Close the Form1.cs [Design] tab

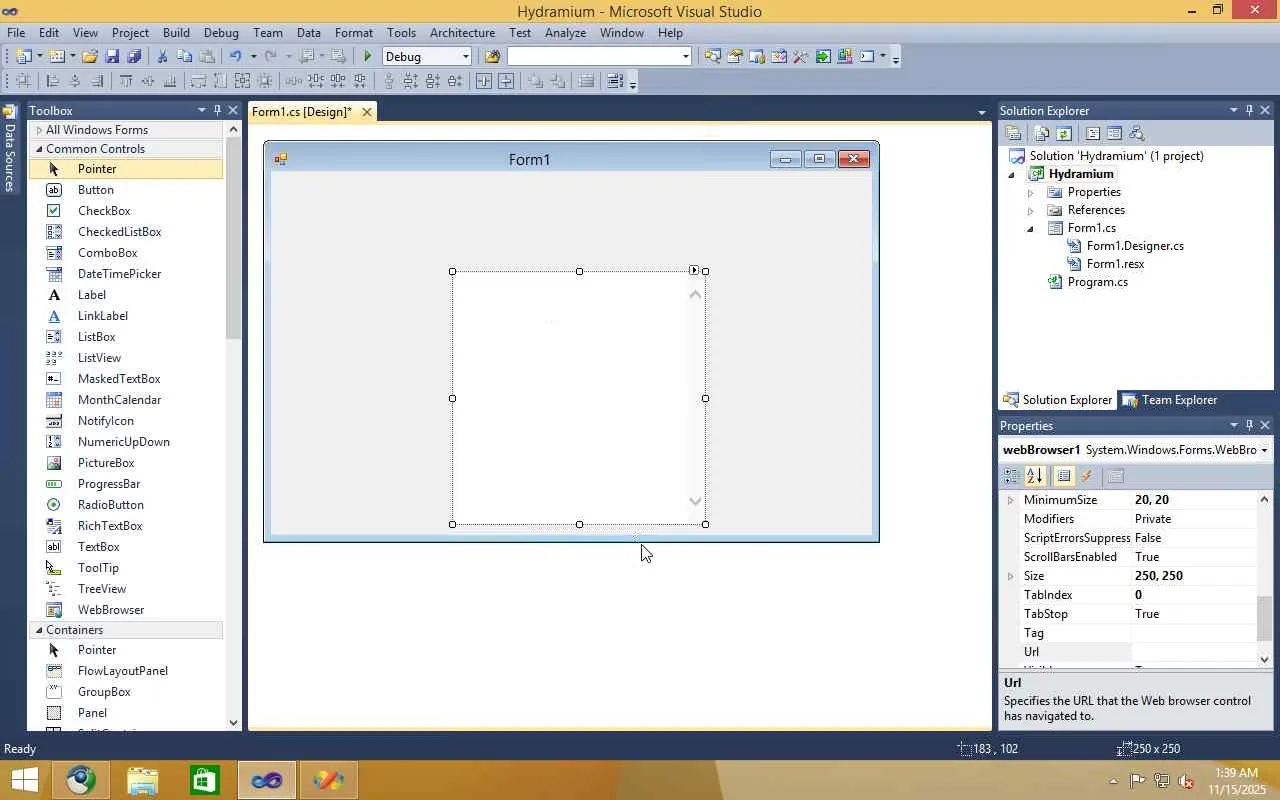367,112
